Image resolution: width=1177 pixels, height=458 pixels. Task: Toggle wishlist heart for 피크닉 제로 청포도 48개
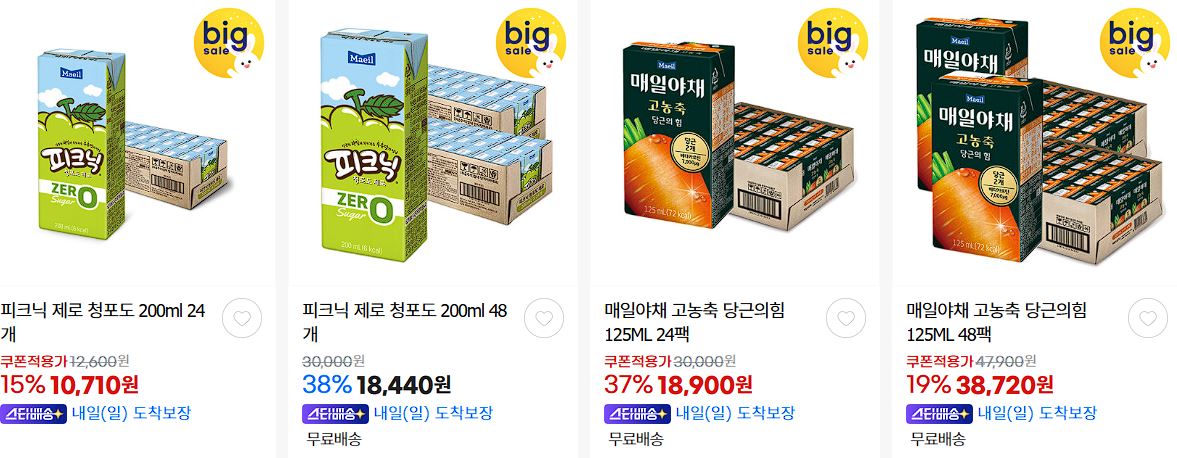pyautogui.click(x=543, y=318)
